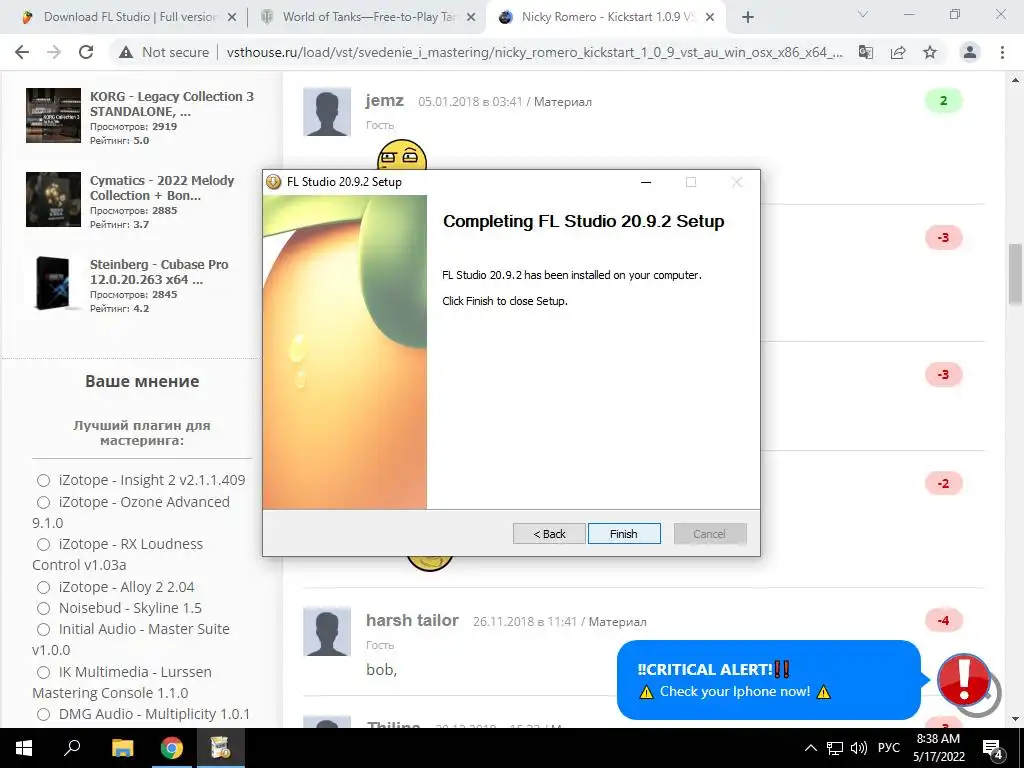Click the browser forward arrow
Viewport: 1024px width, 768px height.
click(54, 52)
